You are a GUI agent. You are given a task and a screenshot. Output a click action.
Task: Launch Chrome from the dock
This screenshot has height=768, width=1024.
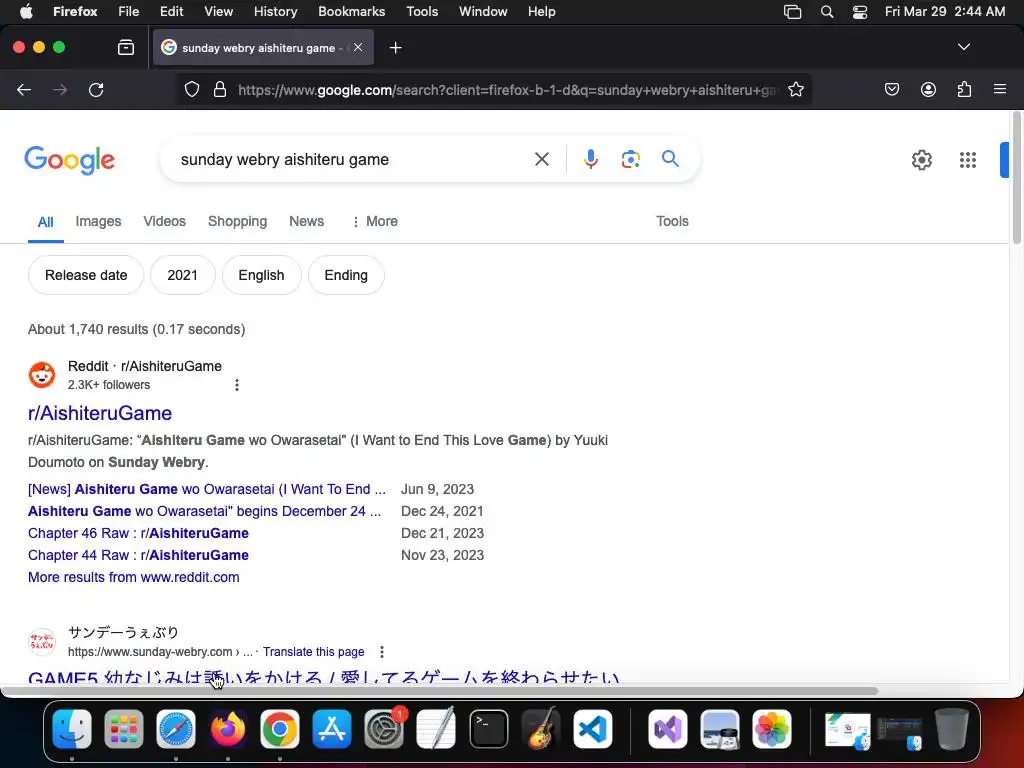pyautogui.click(x=280, y=729)
